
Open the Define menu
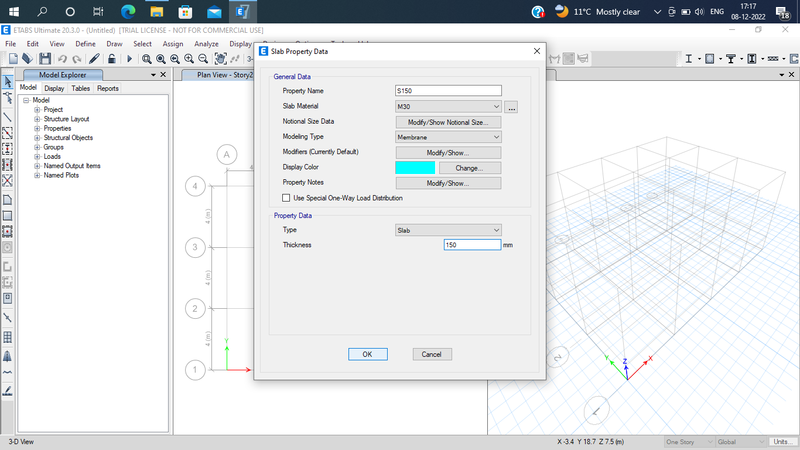point(85,44)
